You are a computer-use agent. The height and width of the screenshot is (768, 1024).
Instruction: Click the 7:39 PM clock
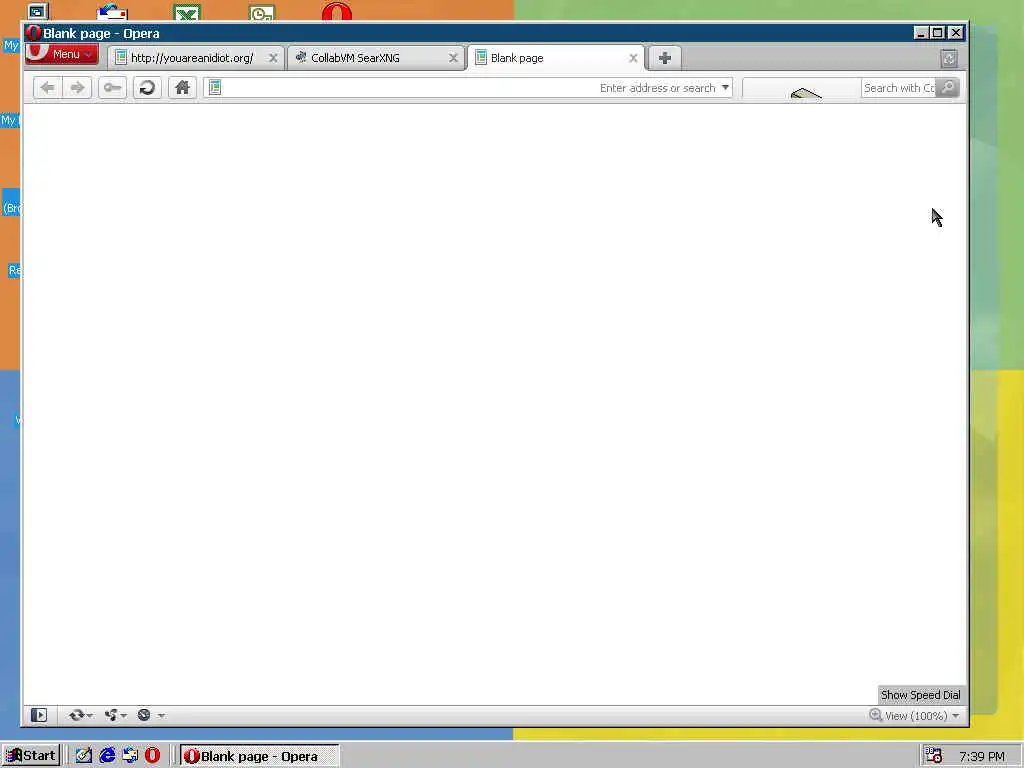pyautogui.click(x=982, y=756)
